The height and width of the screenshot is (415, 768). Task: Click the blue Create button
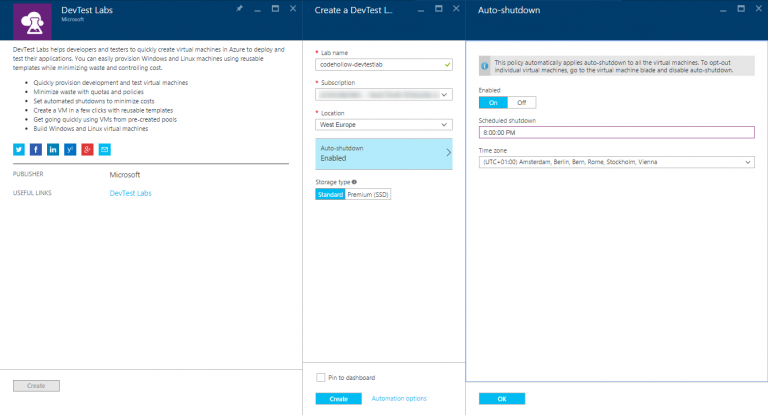pos(338,398)
